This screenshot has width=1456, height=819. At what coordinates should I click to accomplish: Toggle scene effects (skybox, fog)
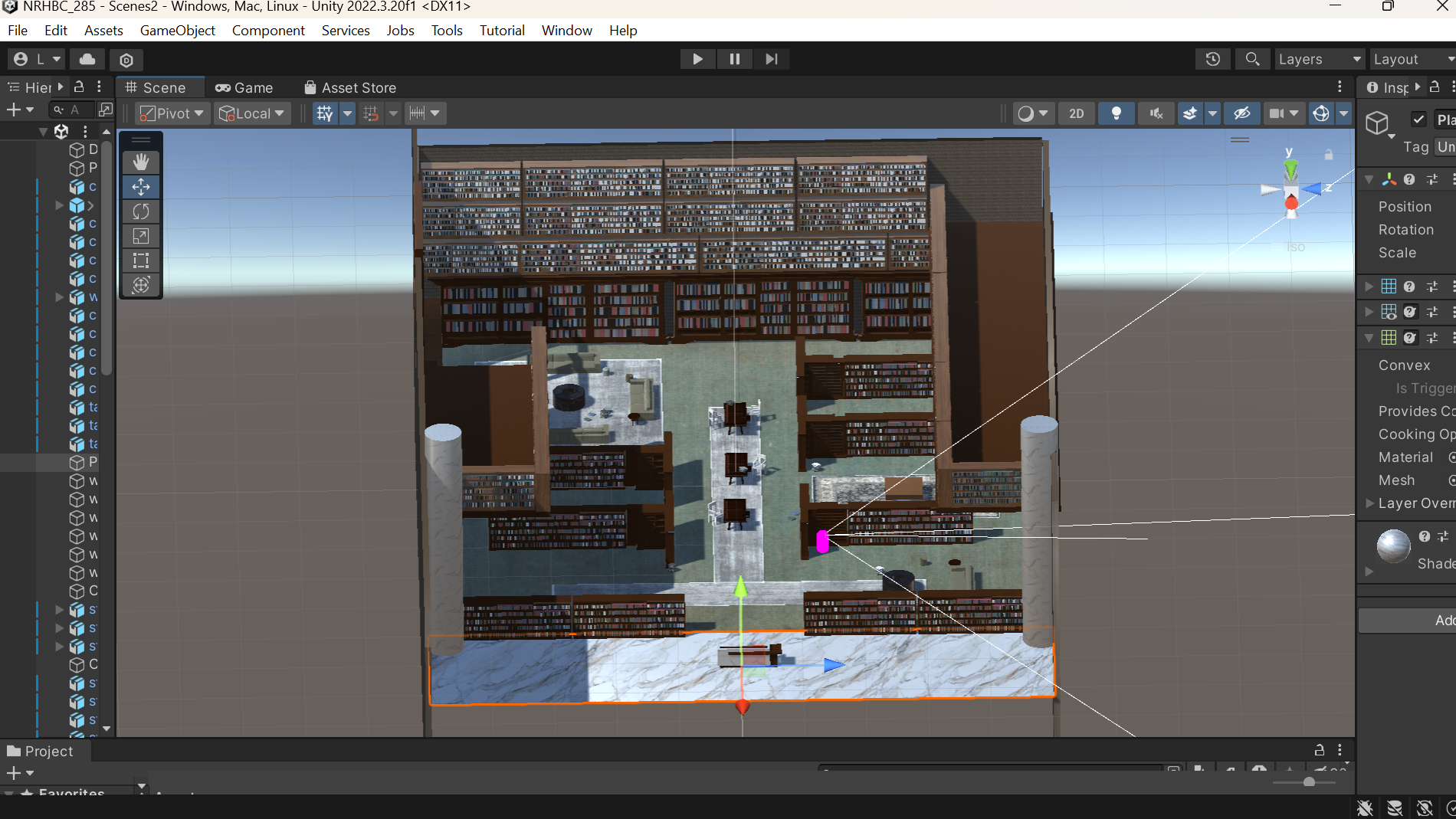click(x=1189, y=113)
